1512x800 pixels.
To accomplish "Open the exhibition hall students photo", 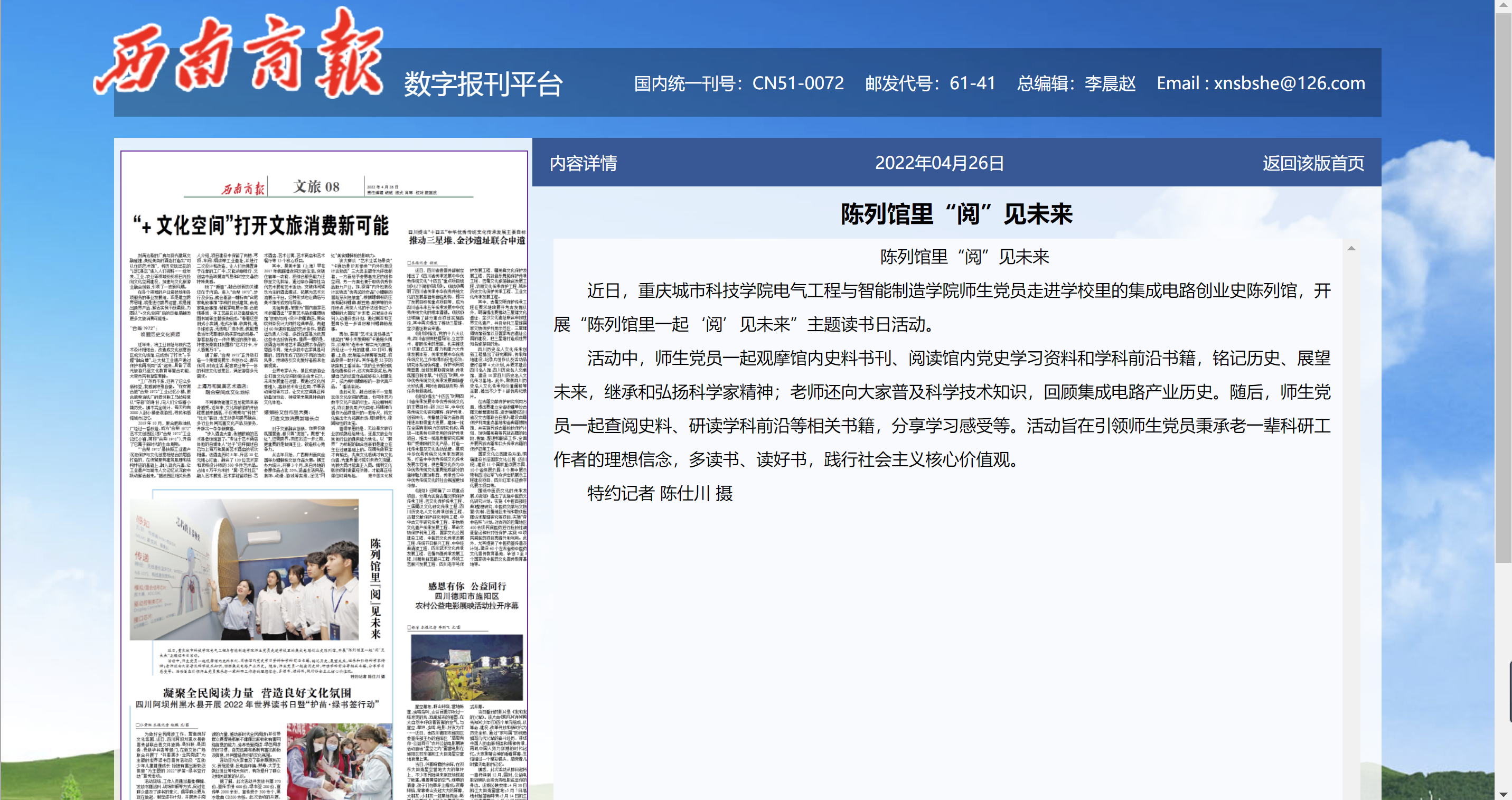I will click(x=243, y=569).
